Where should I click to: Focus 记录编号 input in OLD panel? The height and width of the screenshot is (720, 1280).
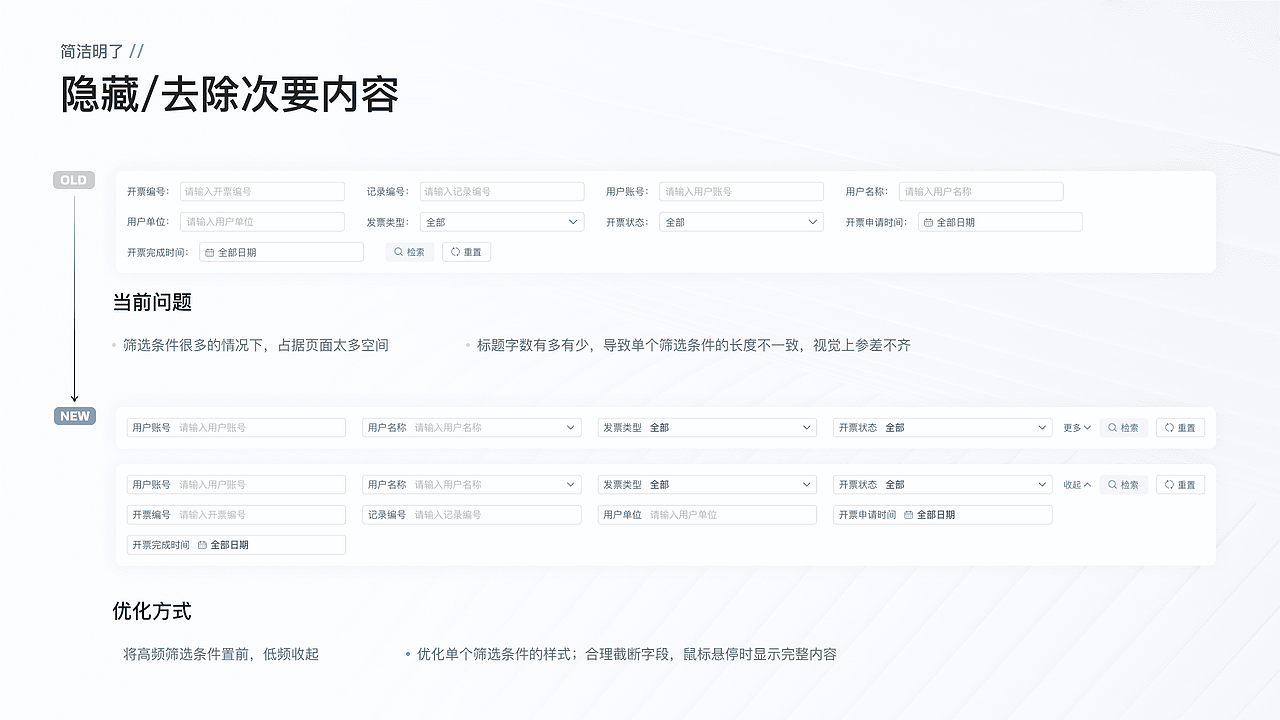pyautogui.click(x=502, y=191)
